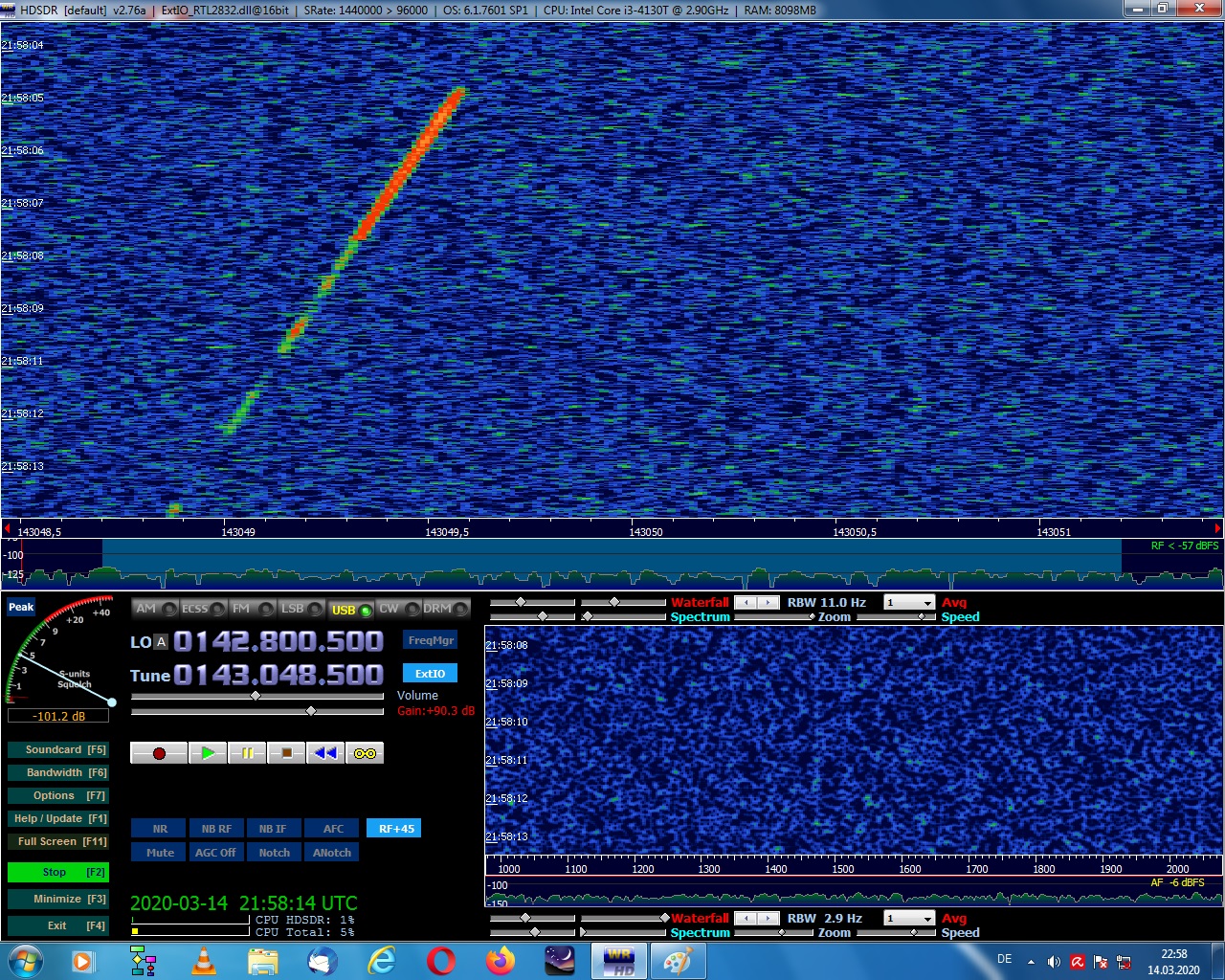Image resolution: width=1225 pixels, height=980 pixels.
Task: Select DRM demodulation mode
Action: [x=447, y=609]
